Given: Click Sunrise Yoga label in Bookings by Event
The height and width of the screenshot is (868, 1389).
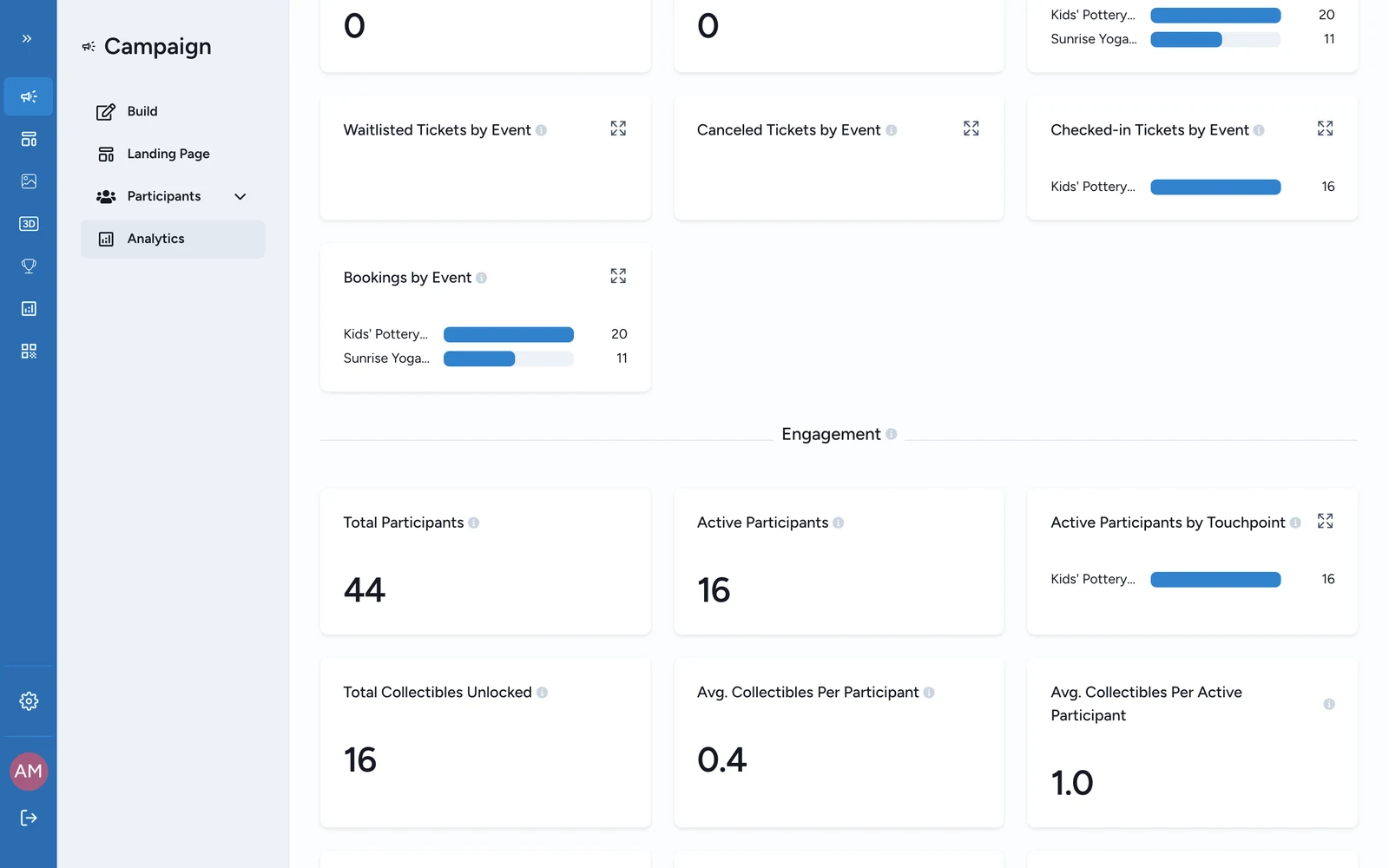Looking at the screenshot, I should click(x=386, y=358).
